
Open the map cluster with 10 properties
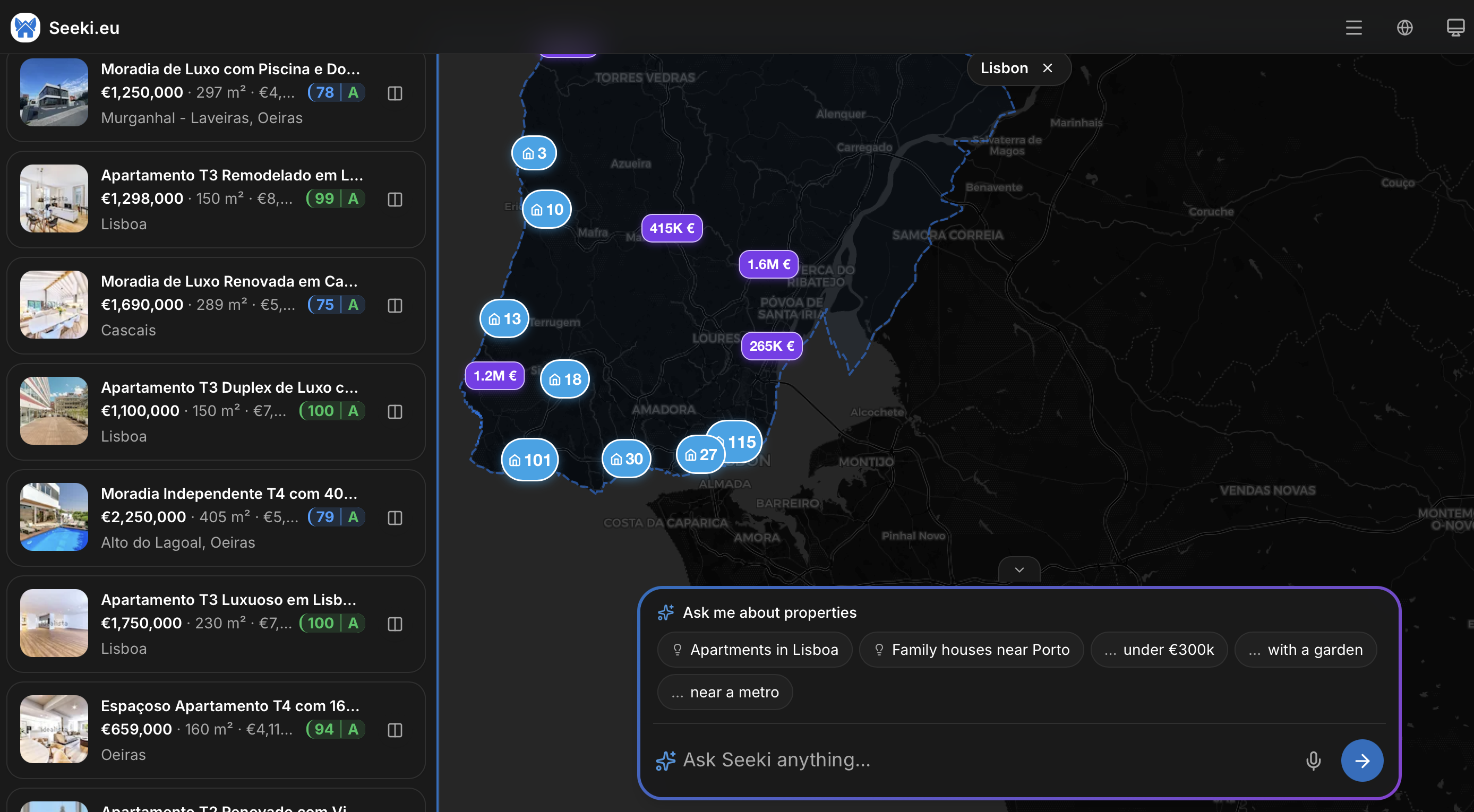coord(547,209)
